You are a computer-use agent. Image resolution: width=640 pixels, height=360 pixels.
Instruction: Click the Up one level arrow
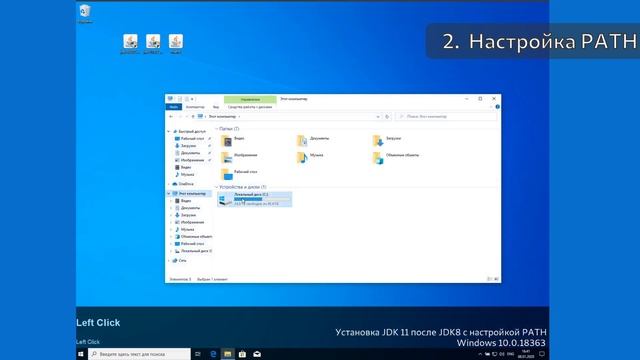[193, 117]
